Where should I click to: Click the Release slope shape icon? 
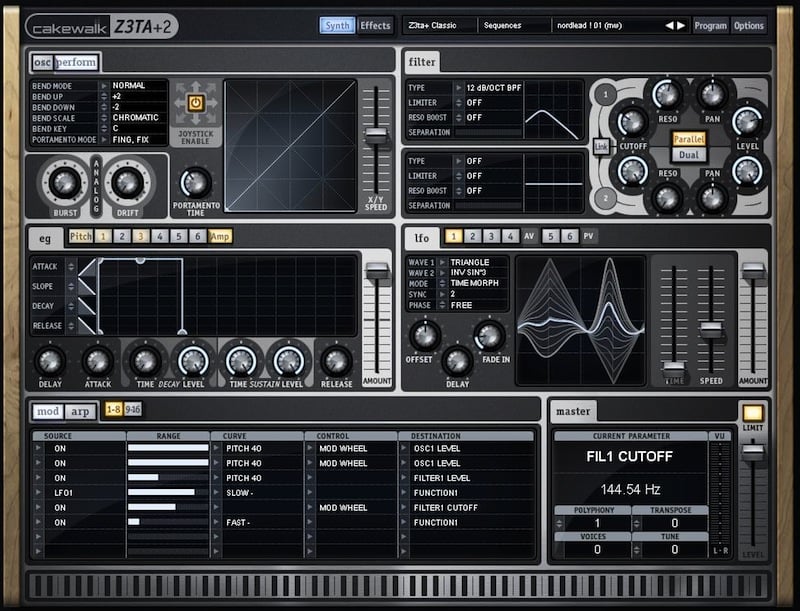coord(87,325)
